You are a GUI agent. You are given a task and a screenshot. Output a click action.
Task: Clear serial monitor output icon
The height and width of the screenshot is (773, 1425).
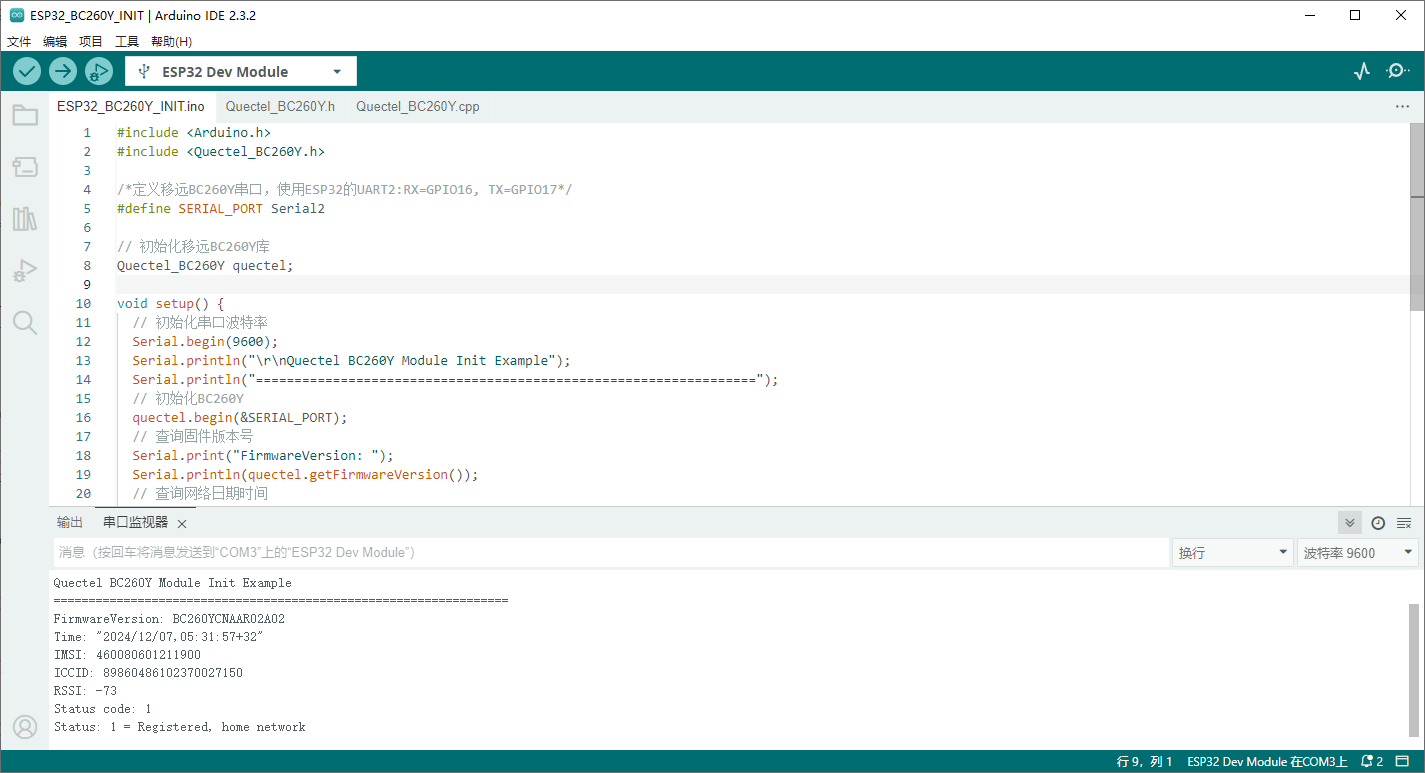pos(1404,523)
